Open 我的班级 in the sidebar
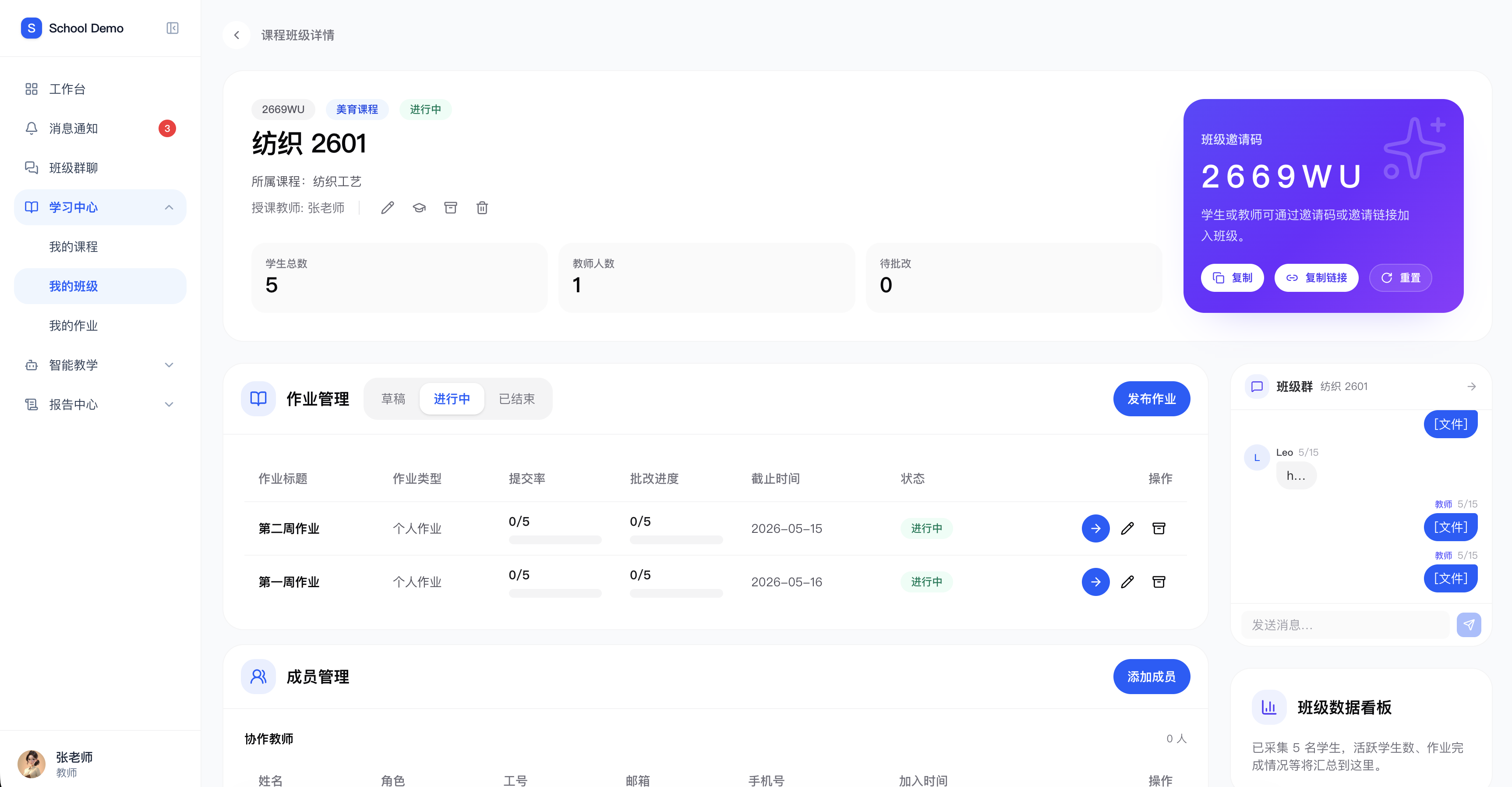The width and height of the screenshot is (1512, 787). (x=100, y=286)
